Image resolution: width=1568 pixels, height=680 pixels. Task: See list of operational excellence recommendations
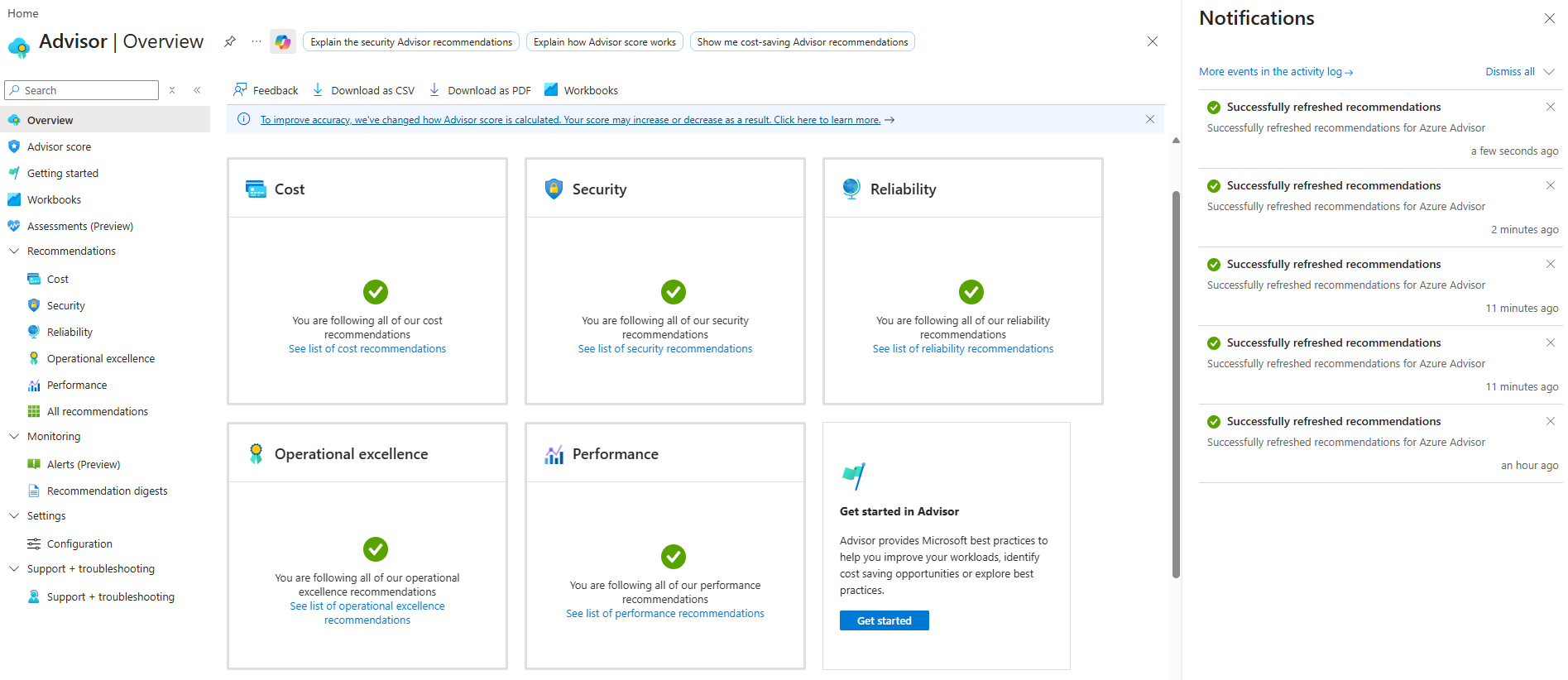click(367, 613)
